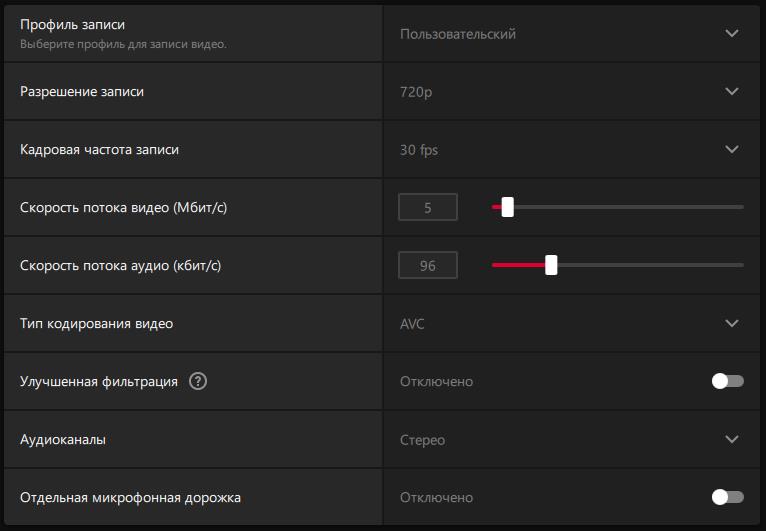Click chevron arrow next to Пользовательский
Screen dimensions: 766x531
[732, 33]
